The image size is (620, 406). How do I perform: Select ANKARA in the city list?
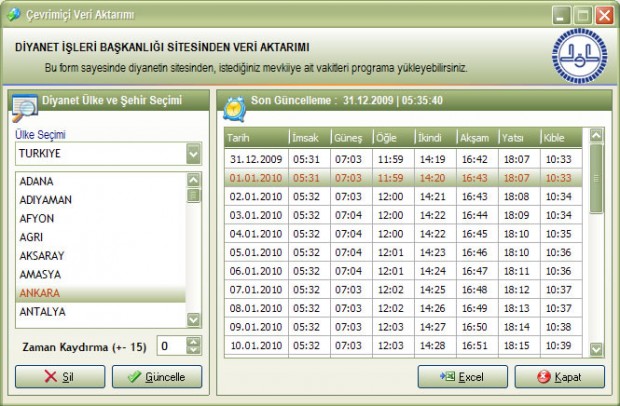click(x=100, y=293)
